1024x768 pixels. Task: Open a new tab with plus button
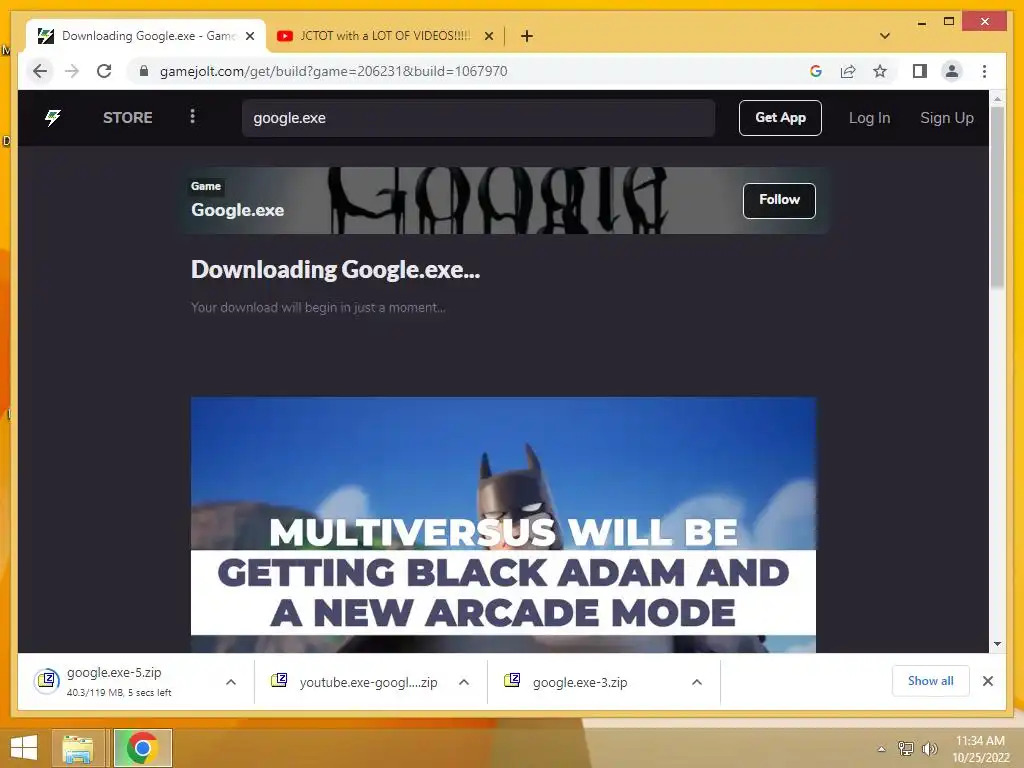click(x=526, y=36)
